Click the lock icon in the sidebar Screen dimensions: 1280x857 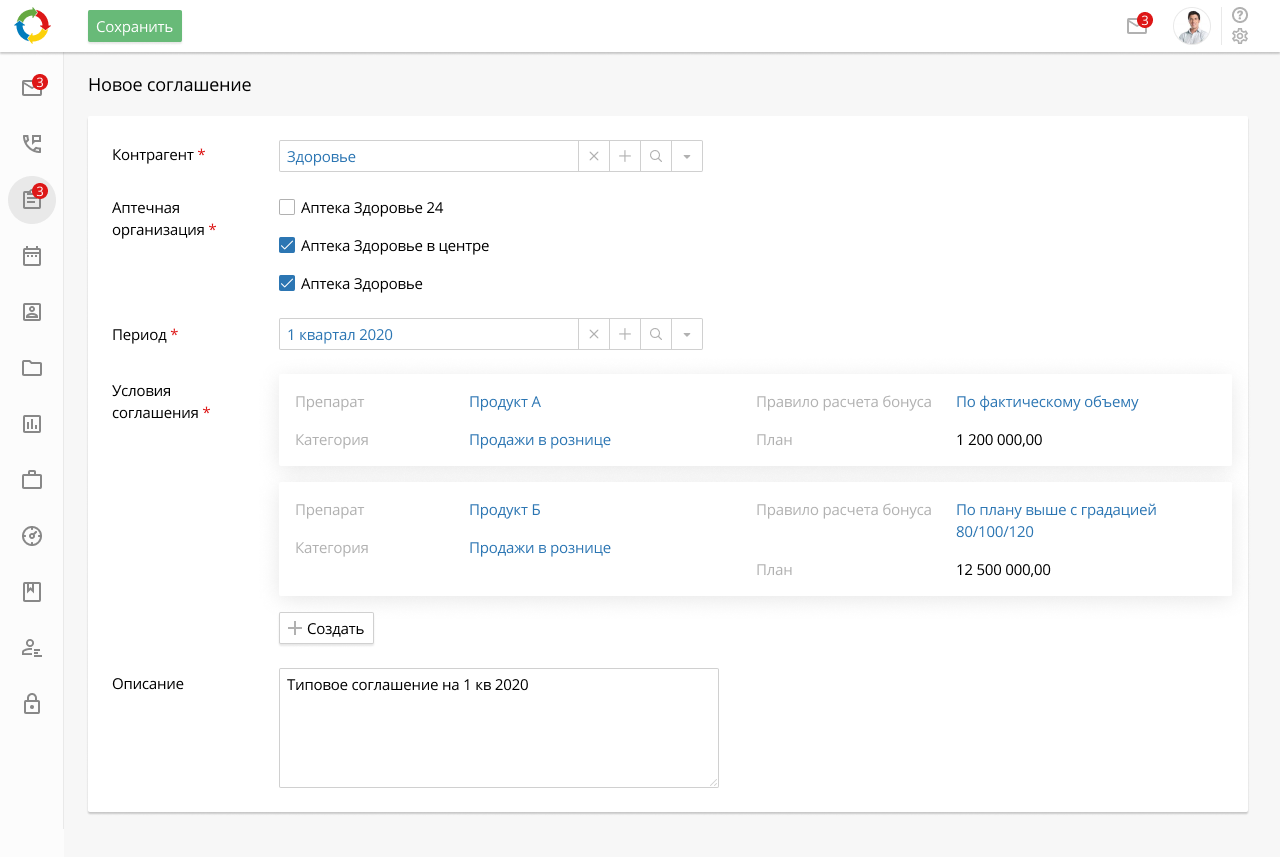(32, 704)
